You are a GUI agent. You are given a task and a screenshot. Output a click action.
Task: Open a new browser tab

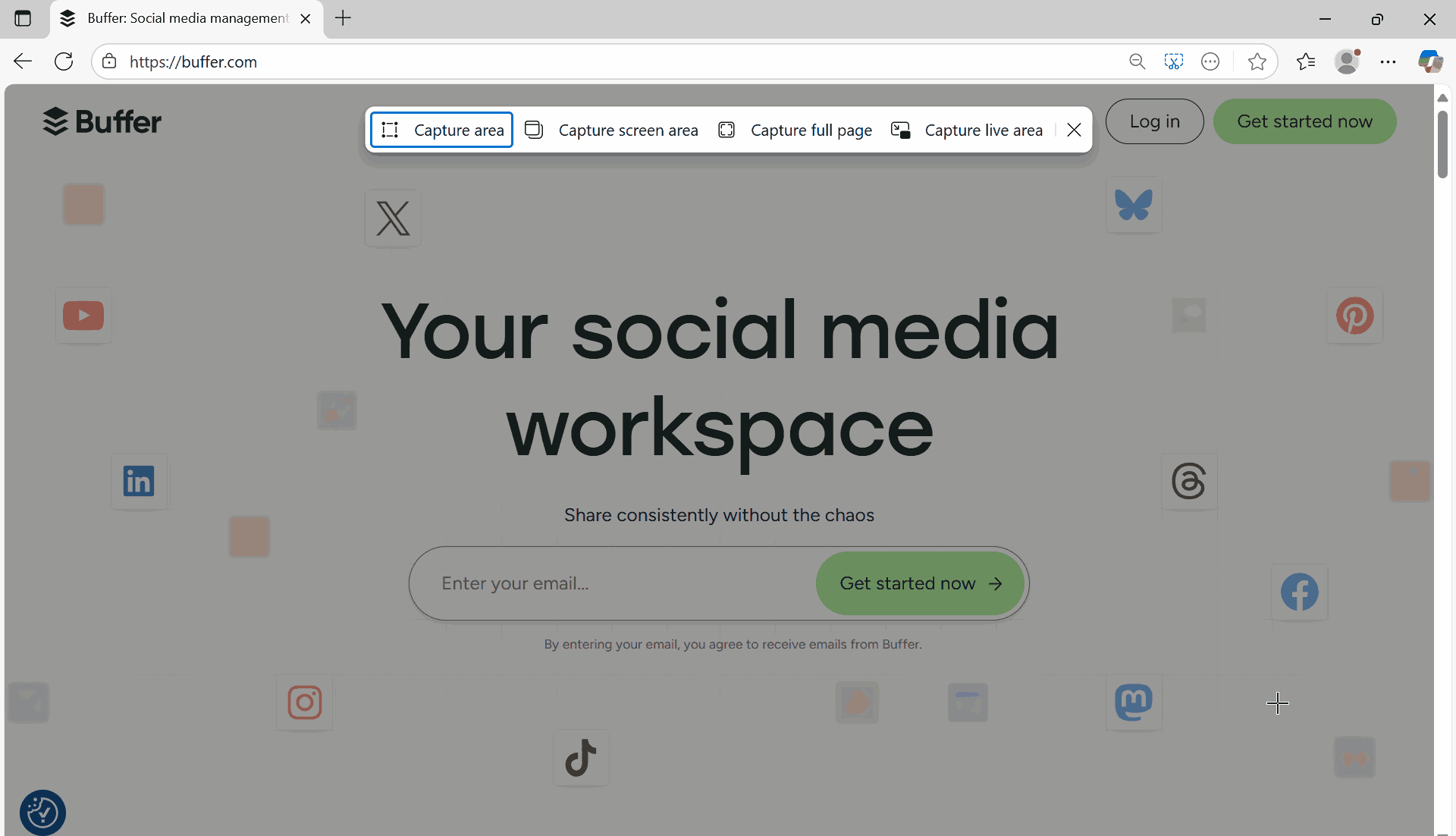(343, 18)
